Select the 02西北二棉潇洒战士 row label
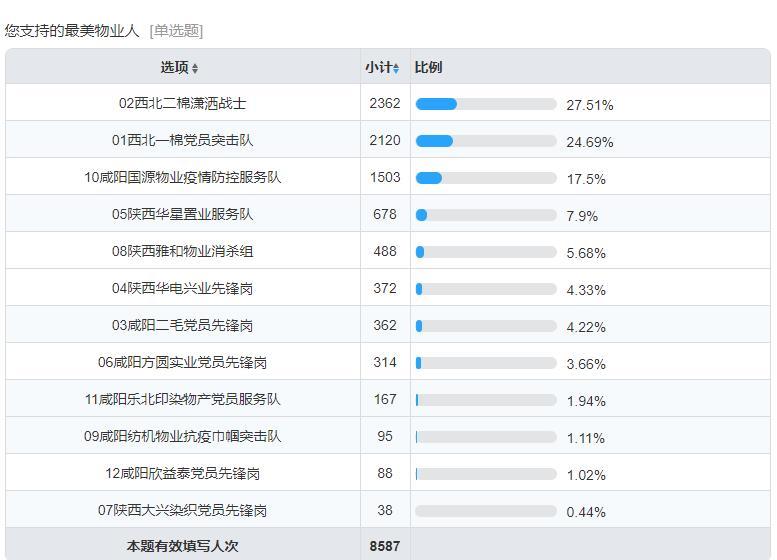 click(182, 103)
